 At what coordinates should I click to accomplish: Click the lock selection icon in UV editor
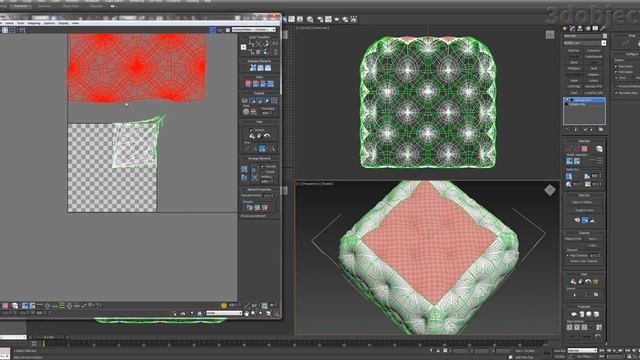tap(175, 313)
